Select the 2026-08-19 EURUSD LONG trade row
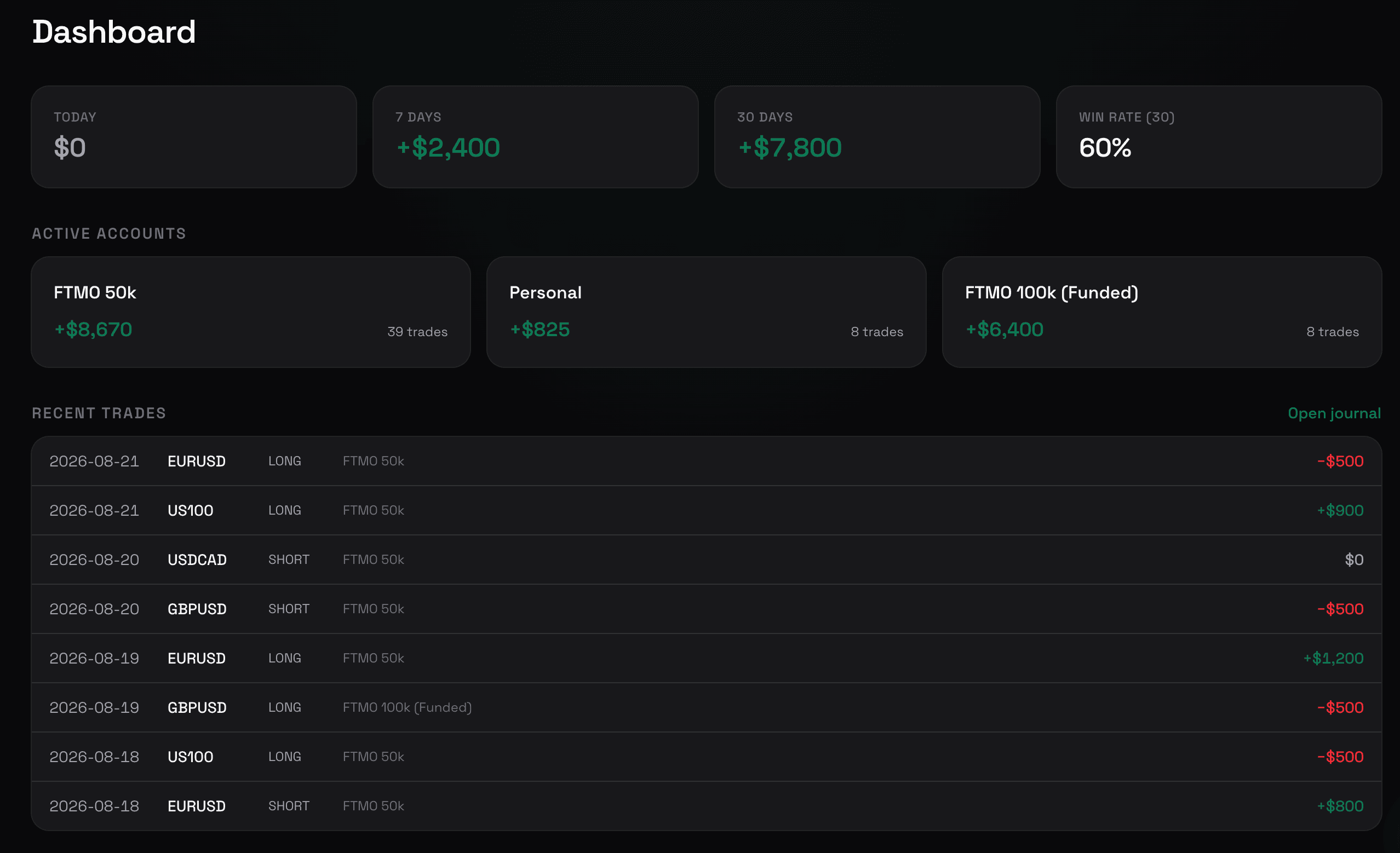This screenshot has width=1400, height=853. pyautogui.click(x=706, y=658)
